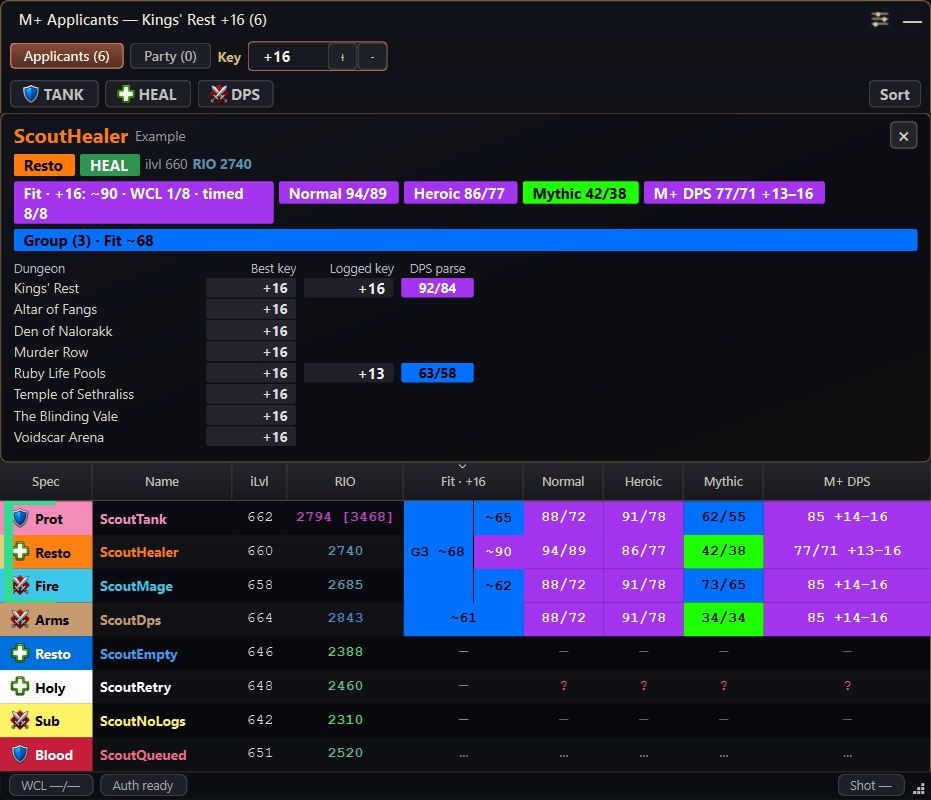The width and height of the screenshot is (931, 800).
Task: Select the ScoutRetry applicant name
Action: [135, 687]
